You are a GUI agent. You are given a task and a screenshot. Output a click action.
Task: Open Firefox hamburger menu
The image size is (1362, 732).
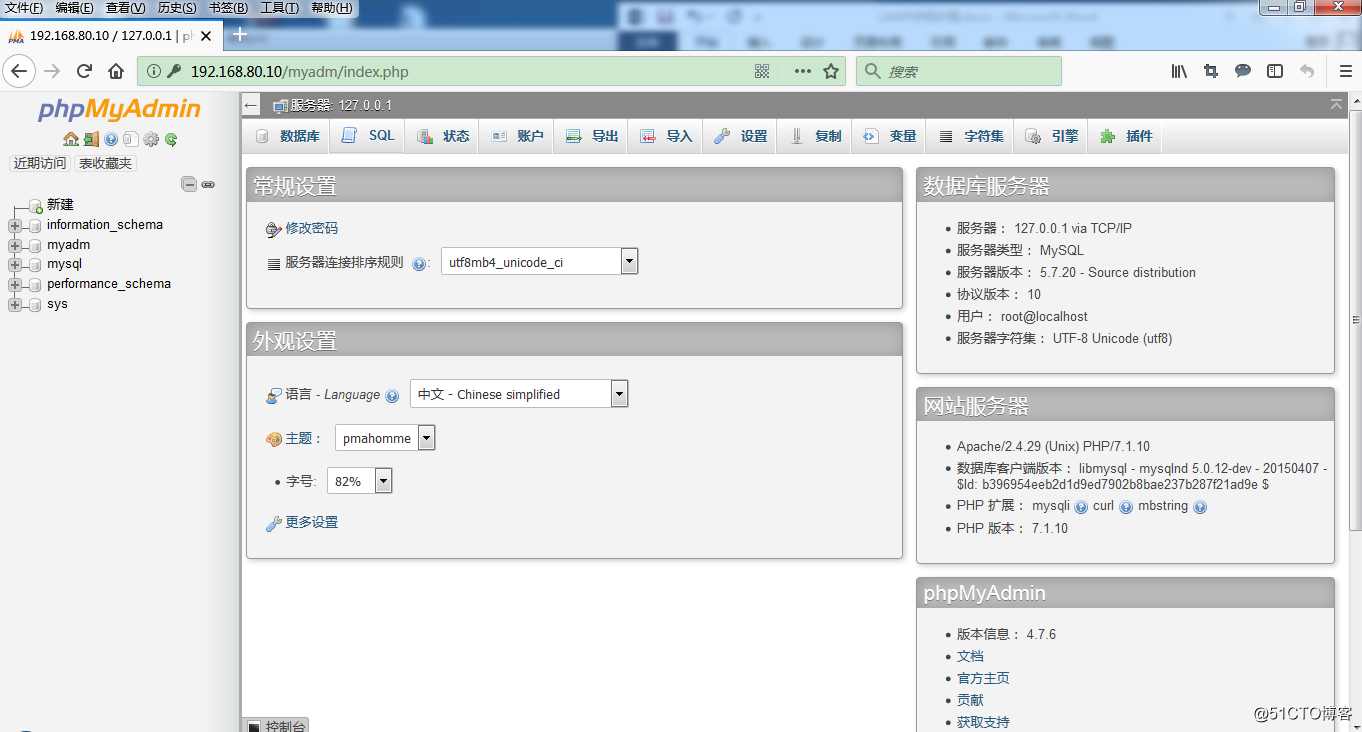click(x=1346, y=71)
